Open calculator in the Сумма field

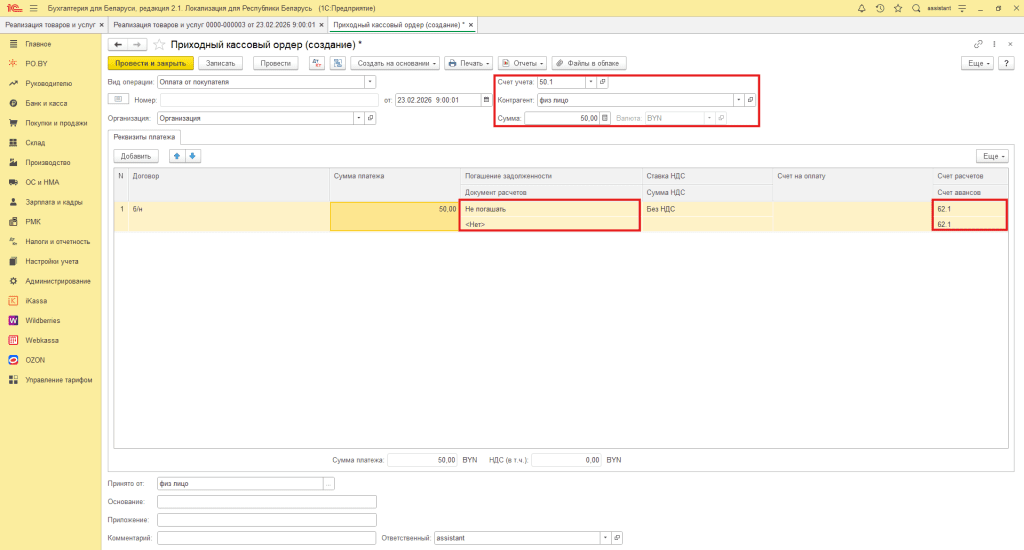(605, 118)
